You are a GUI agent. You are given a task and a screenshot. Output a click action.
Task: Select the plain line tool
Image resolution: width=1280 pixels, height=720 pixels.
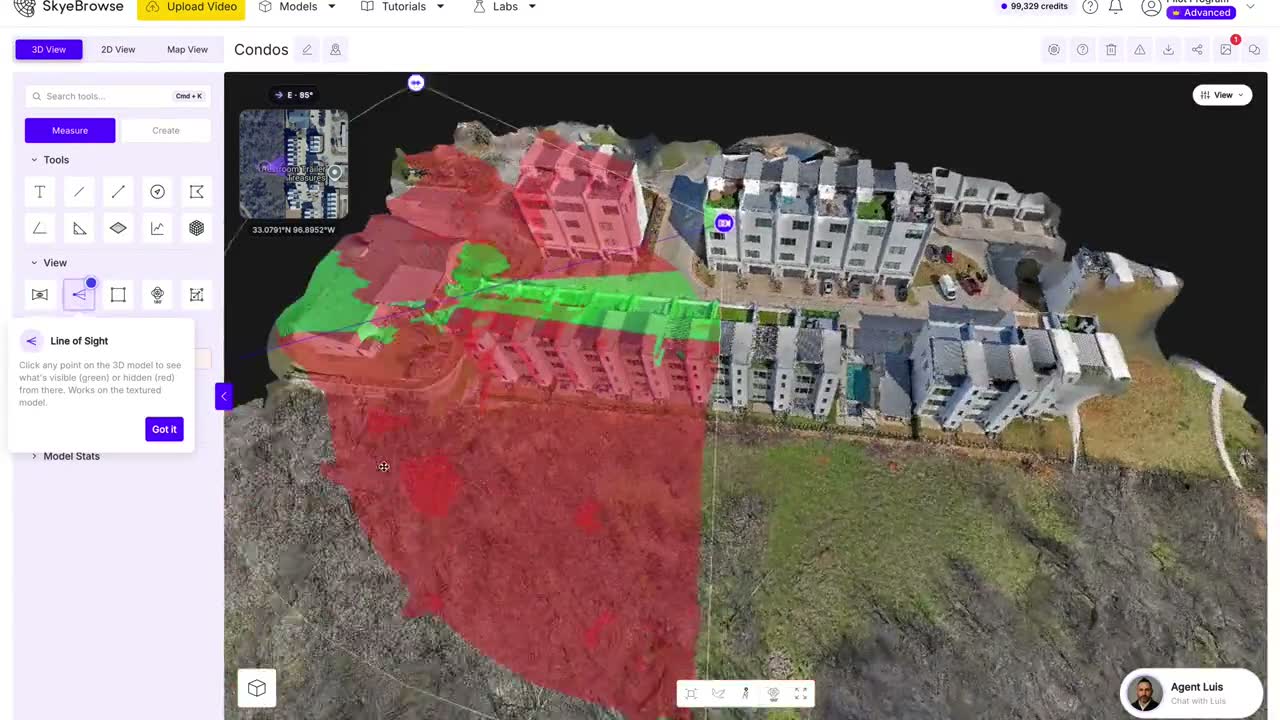tap(79, 192)
